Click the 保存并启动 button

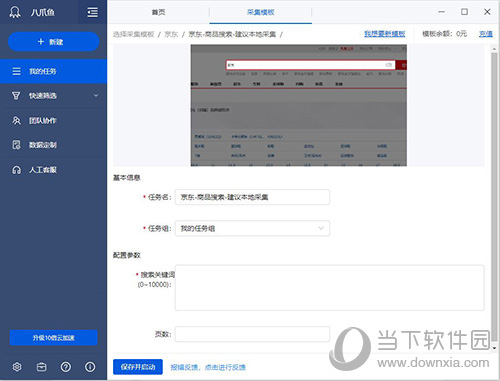coord(138,367)
